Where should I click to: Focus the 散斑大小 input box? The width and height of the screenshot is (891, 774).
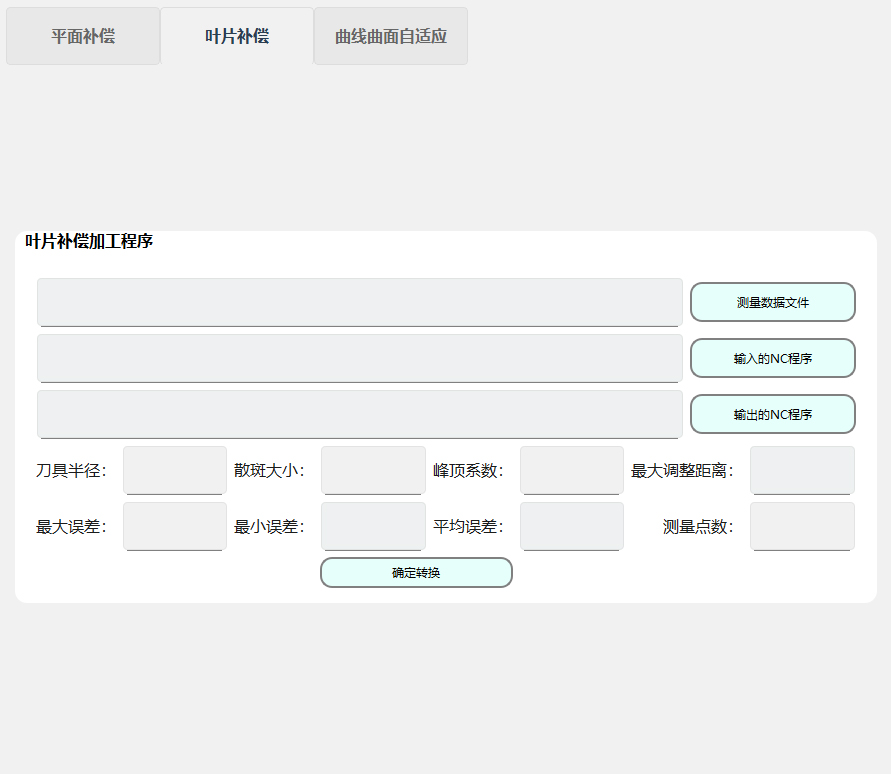click(373, 470)
